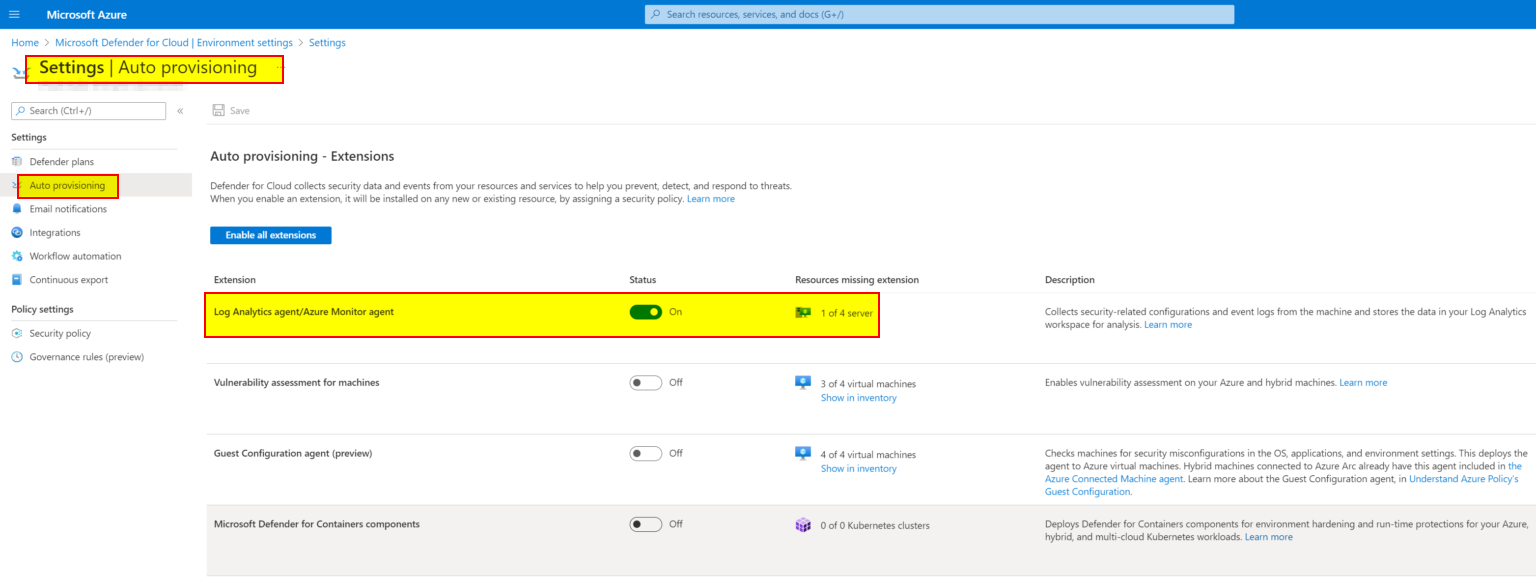Open the Azure Connected Machine agent link
This screenshot has height=578, width=1536.
click(1114, 479)
